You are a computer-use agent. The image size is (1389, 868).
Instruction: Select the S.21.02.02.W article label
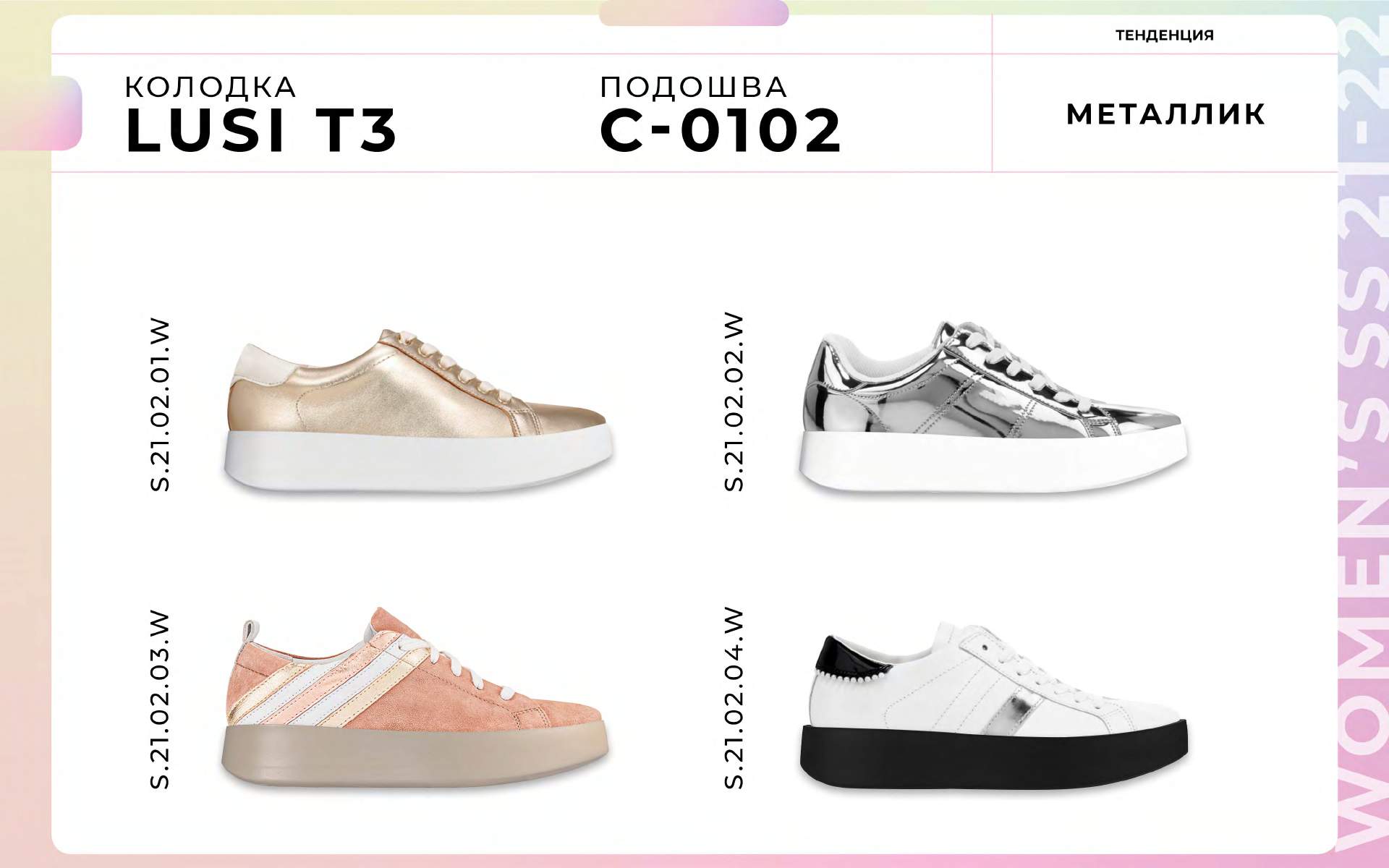(734, 402)
